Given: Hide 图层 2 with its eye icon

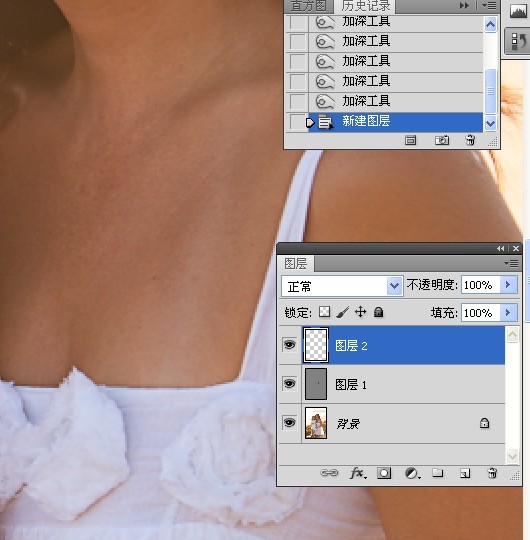Looking at the screenshot, I should (289, 345).
